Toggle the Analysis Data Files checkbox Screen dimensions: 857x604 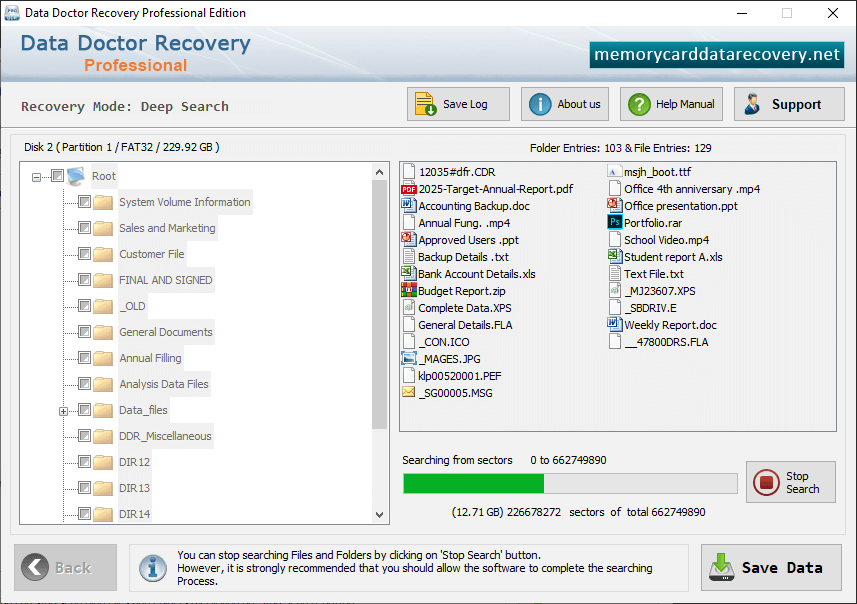(x=84, y=384)
